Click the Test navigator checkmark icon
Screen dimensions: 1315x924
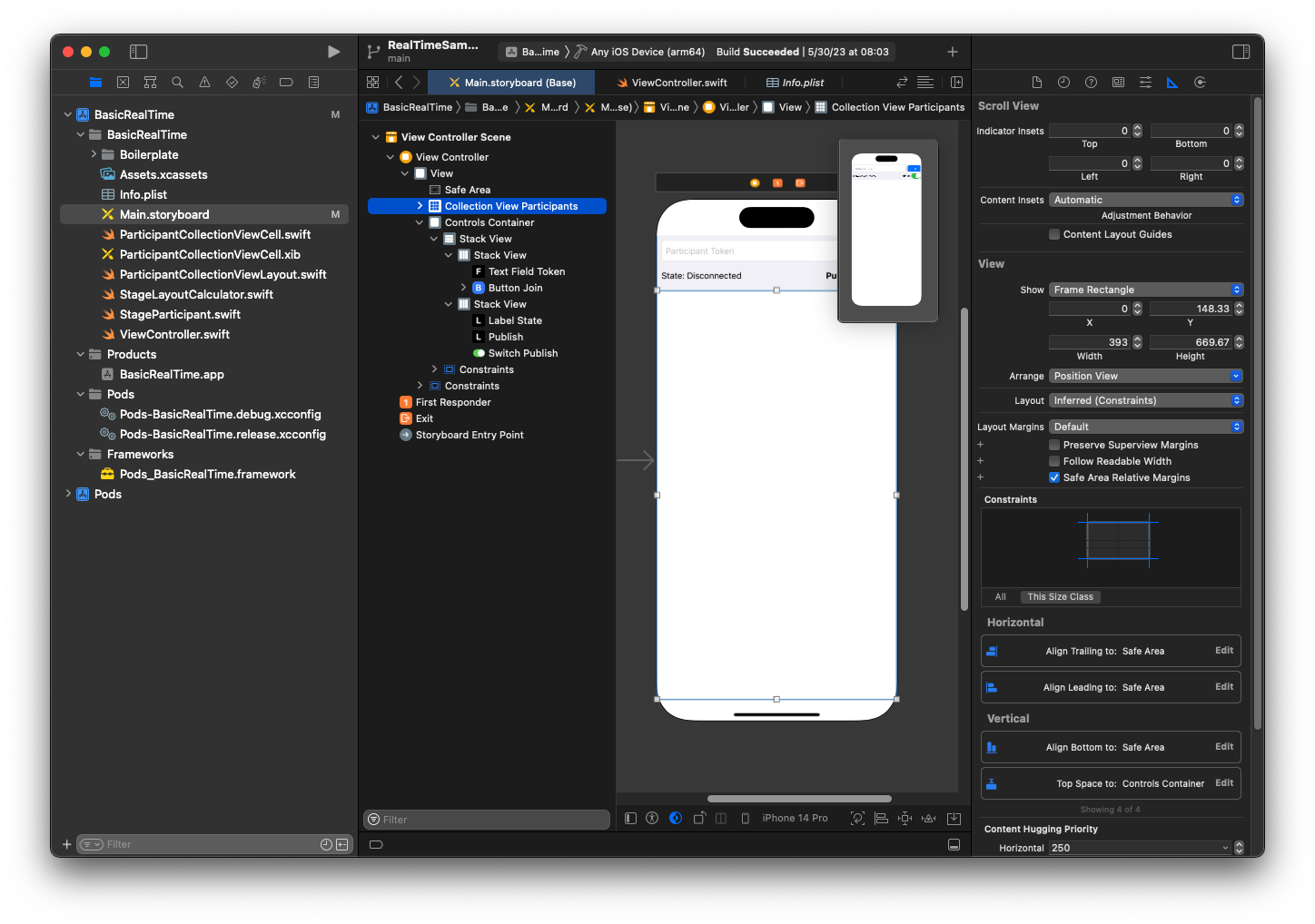(x=232, y=82)
